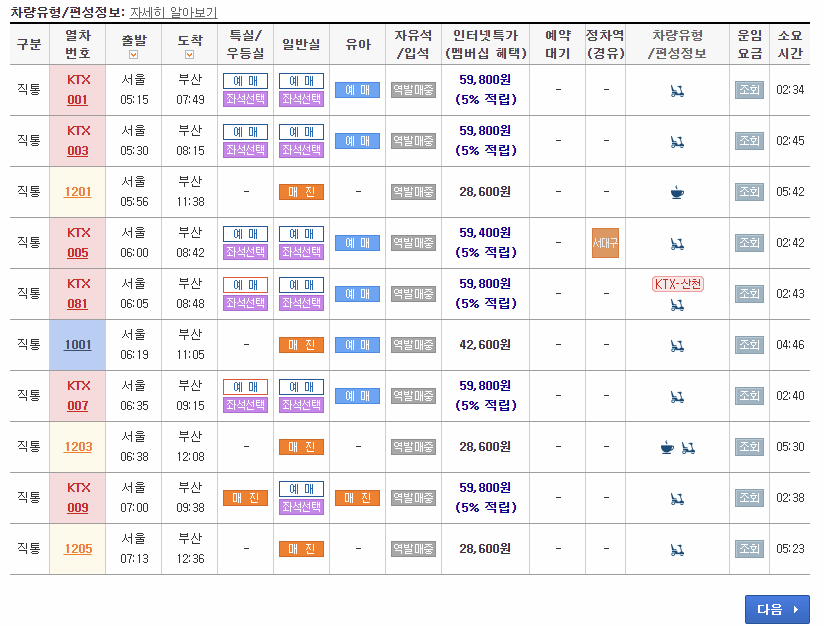Image resolution: width=824 pixels, height=626 pixels.
Task: Click the 조회 fare button on KTX 001 row
Action: coord(749,90)
